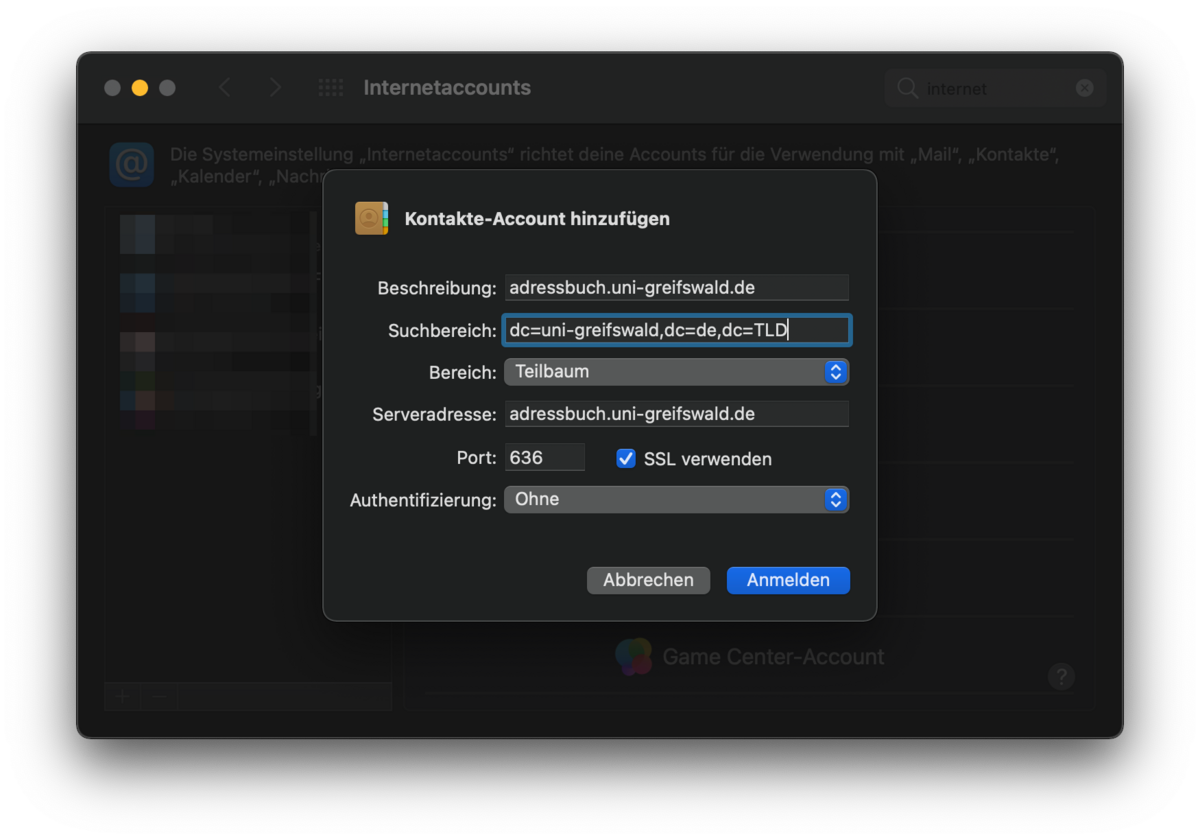Select the Serveradresse input field
The width and height of the screenshot is (1200, 840).
(x=676, y=414)
